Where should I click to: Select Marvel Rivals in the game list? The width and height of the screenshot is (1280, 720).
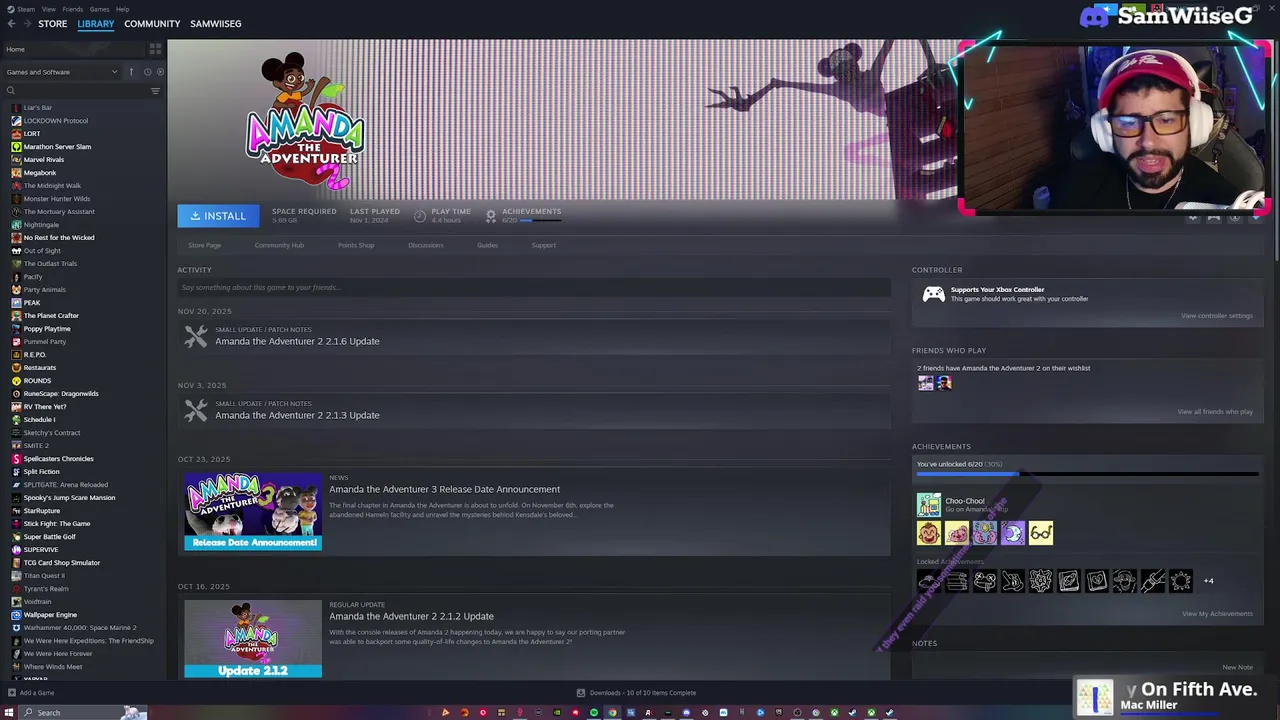tap(43, 159)
